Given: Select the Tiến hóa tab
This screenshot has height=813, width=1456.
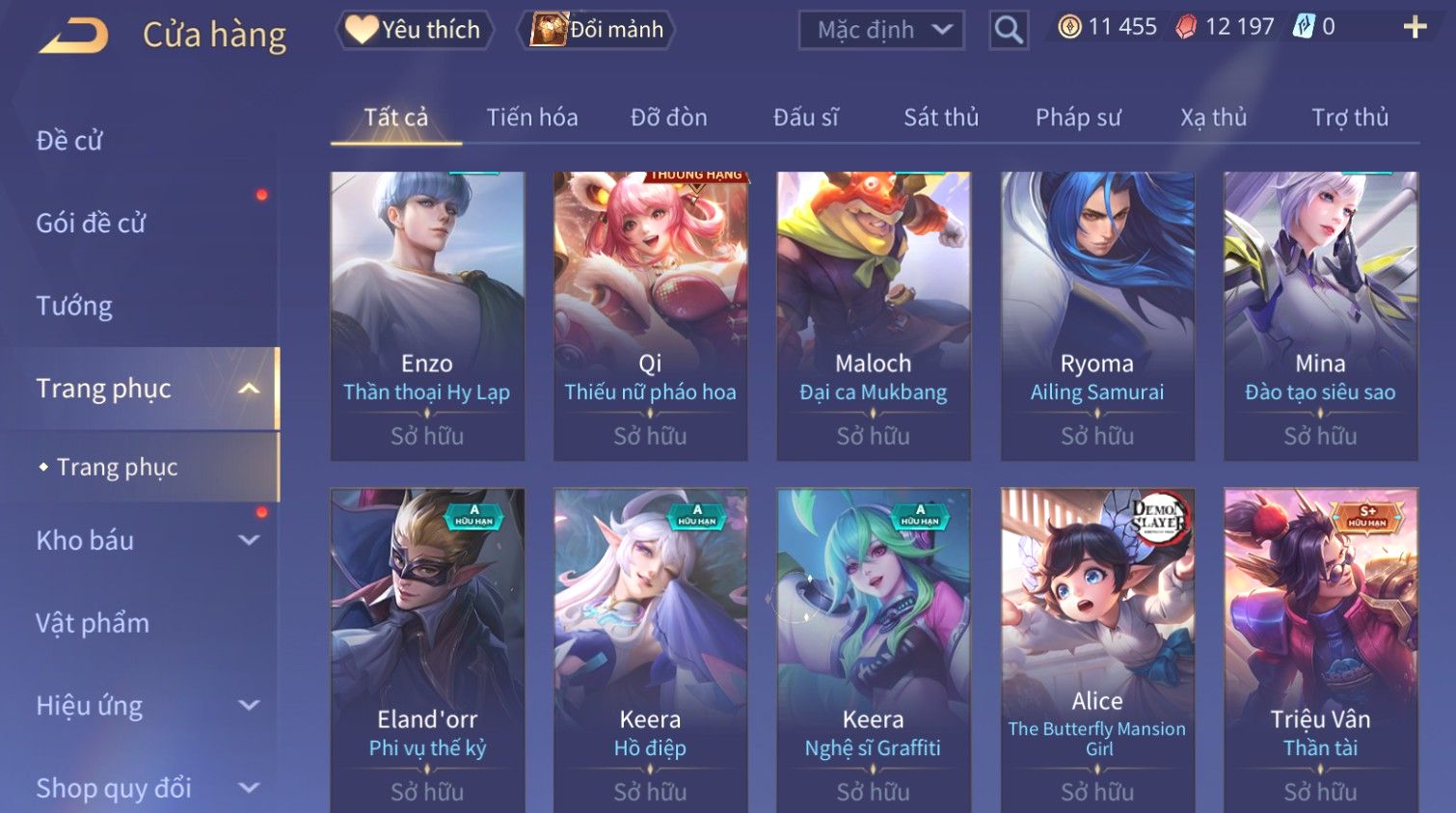Looking at the screenshot, I should tap(532, 118).
